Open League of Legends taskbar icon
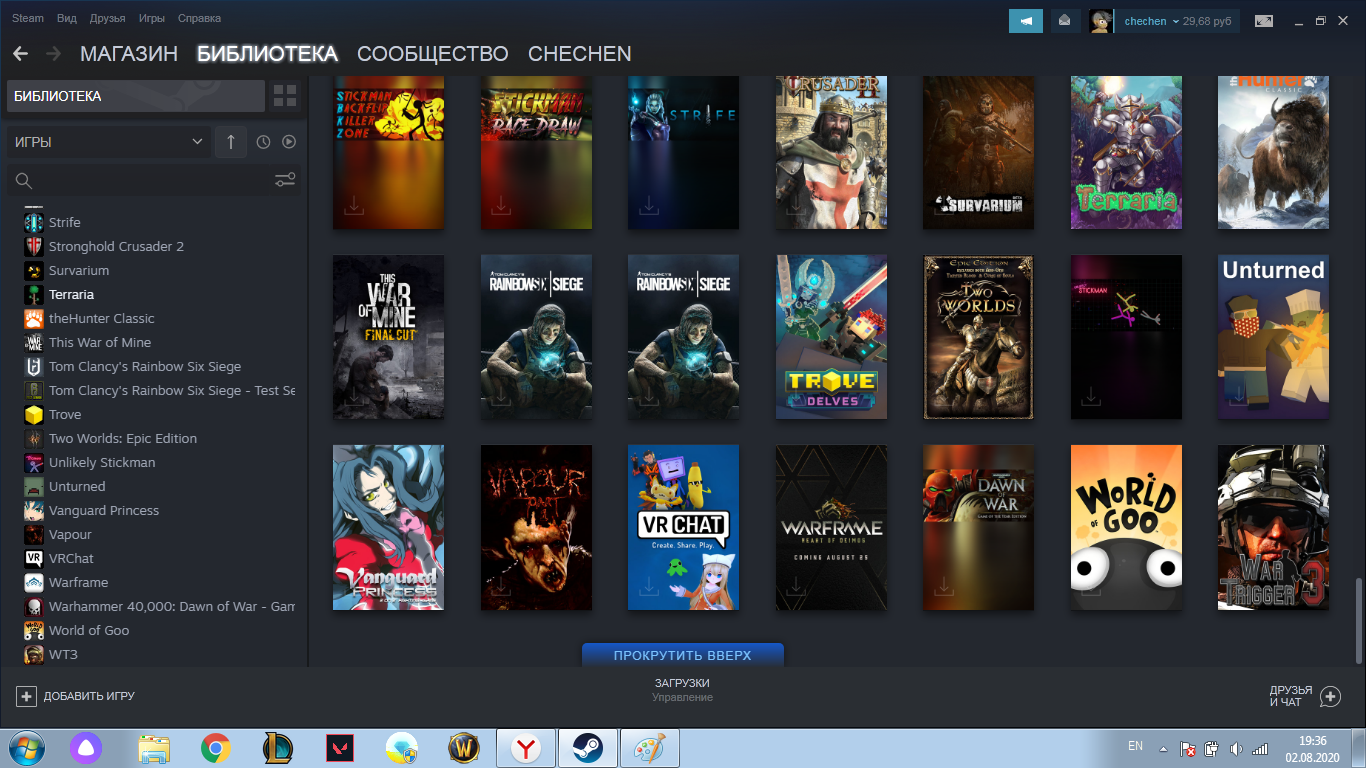The width and height of the screenshot is (1366, 768). pyautogui.click(x=277, y=748)
